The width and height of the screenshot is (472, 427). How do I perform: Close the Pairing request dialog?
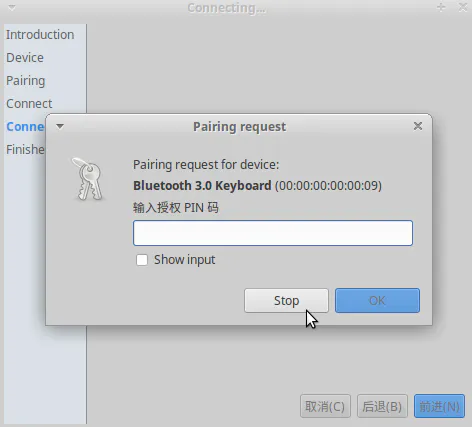418,126
